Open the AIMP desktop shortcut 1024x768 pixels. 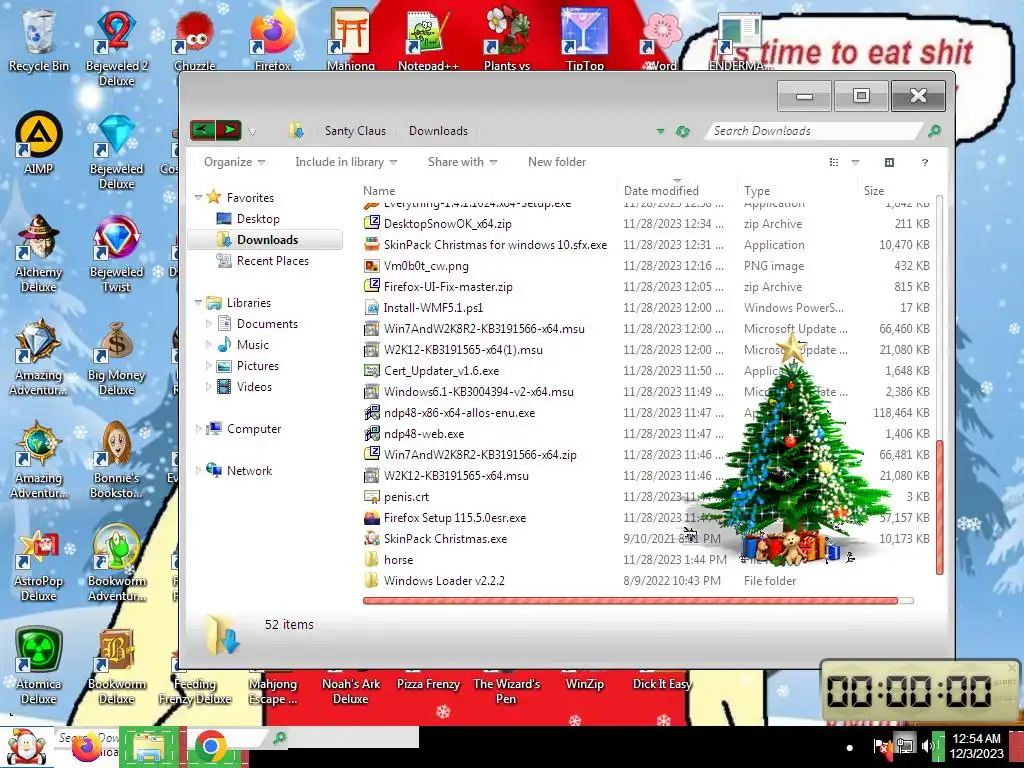coord(38,143)
